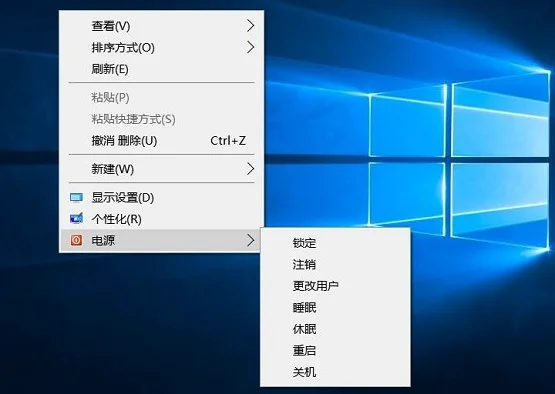Choose 关机 to shut down
555x394 pixels.
pos(335,372)
